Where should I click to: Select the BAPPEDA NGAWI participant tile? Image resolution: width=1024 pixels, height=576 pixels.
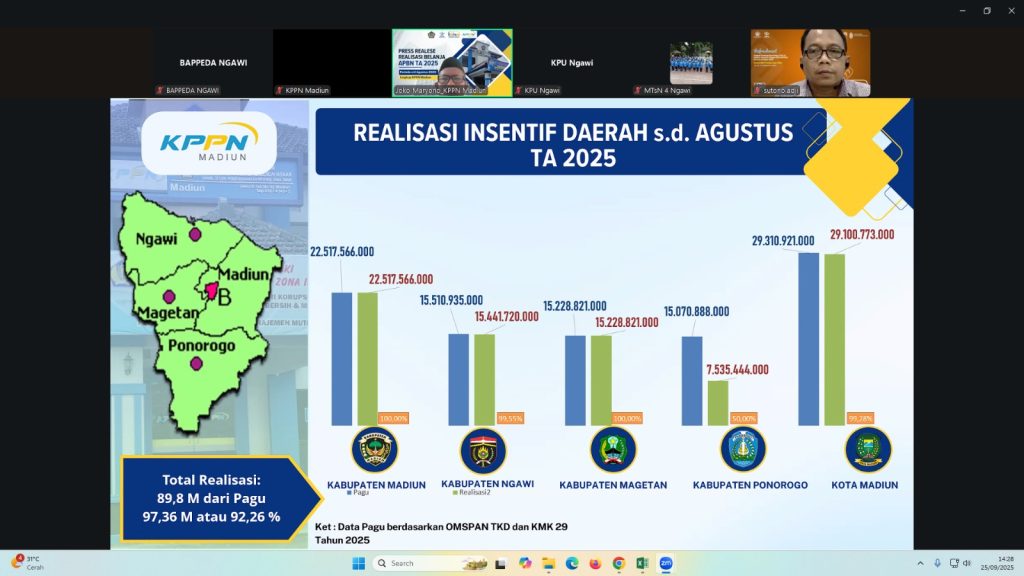213,62
